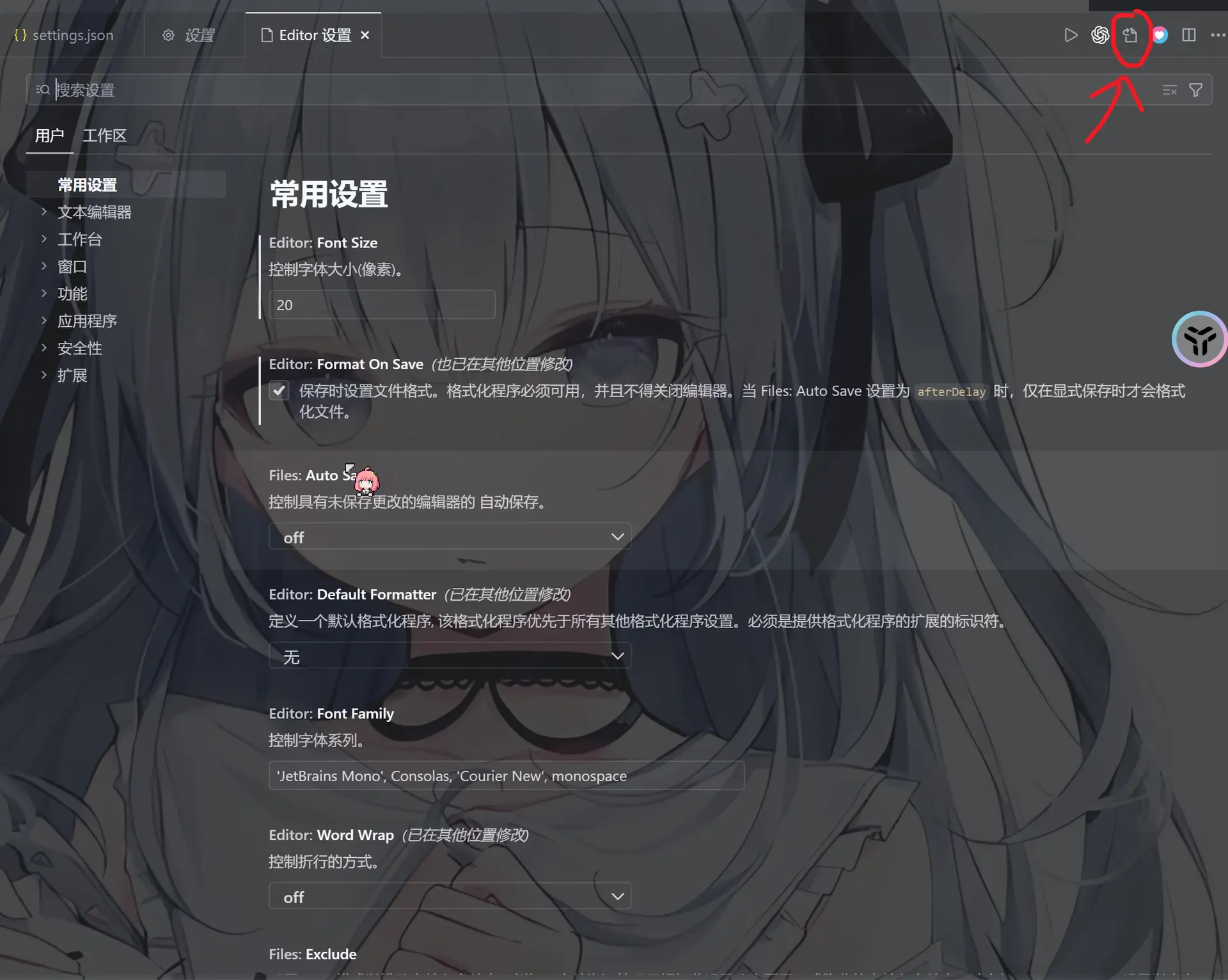Click the Files: Auto Save link in Format On Save description
The width and height of the screenshot is (1228, 980).
(x=811, y=391)
